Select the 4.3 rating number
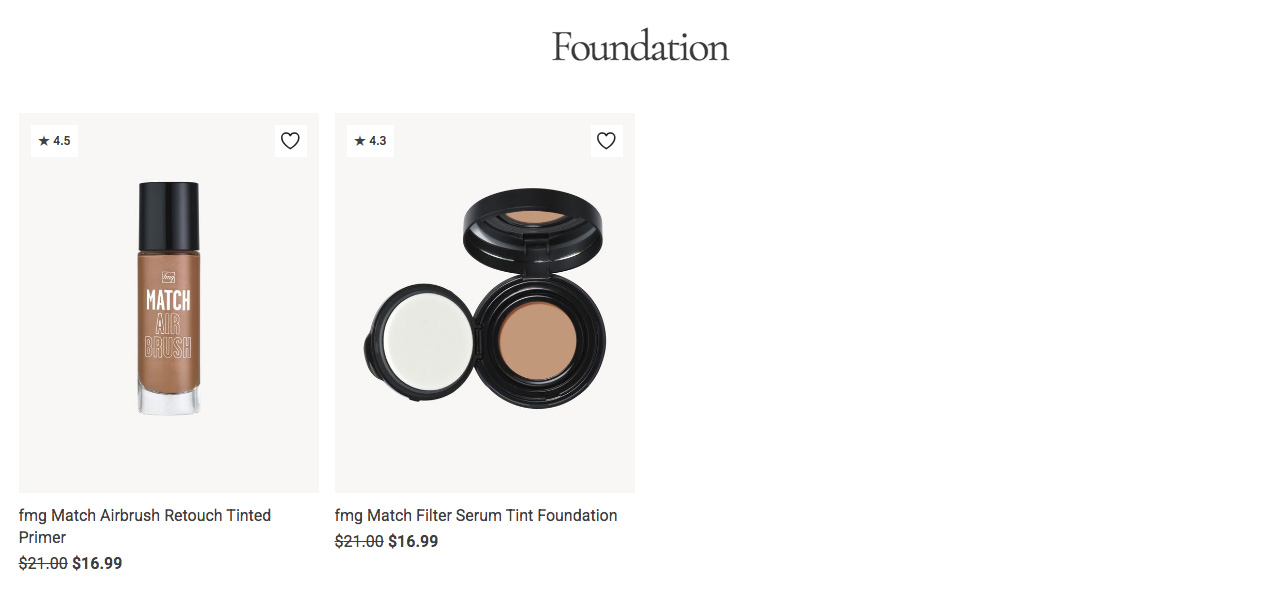1282x605 pixels. click(378, 141)
